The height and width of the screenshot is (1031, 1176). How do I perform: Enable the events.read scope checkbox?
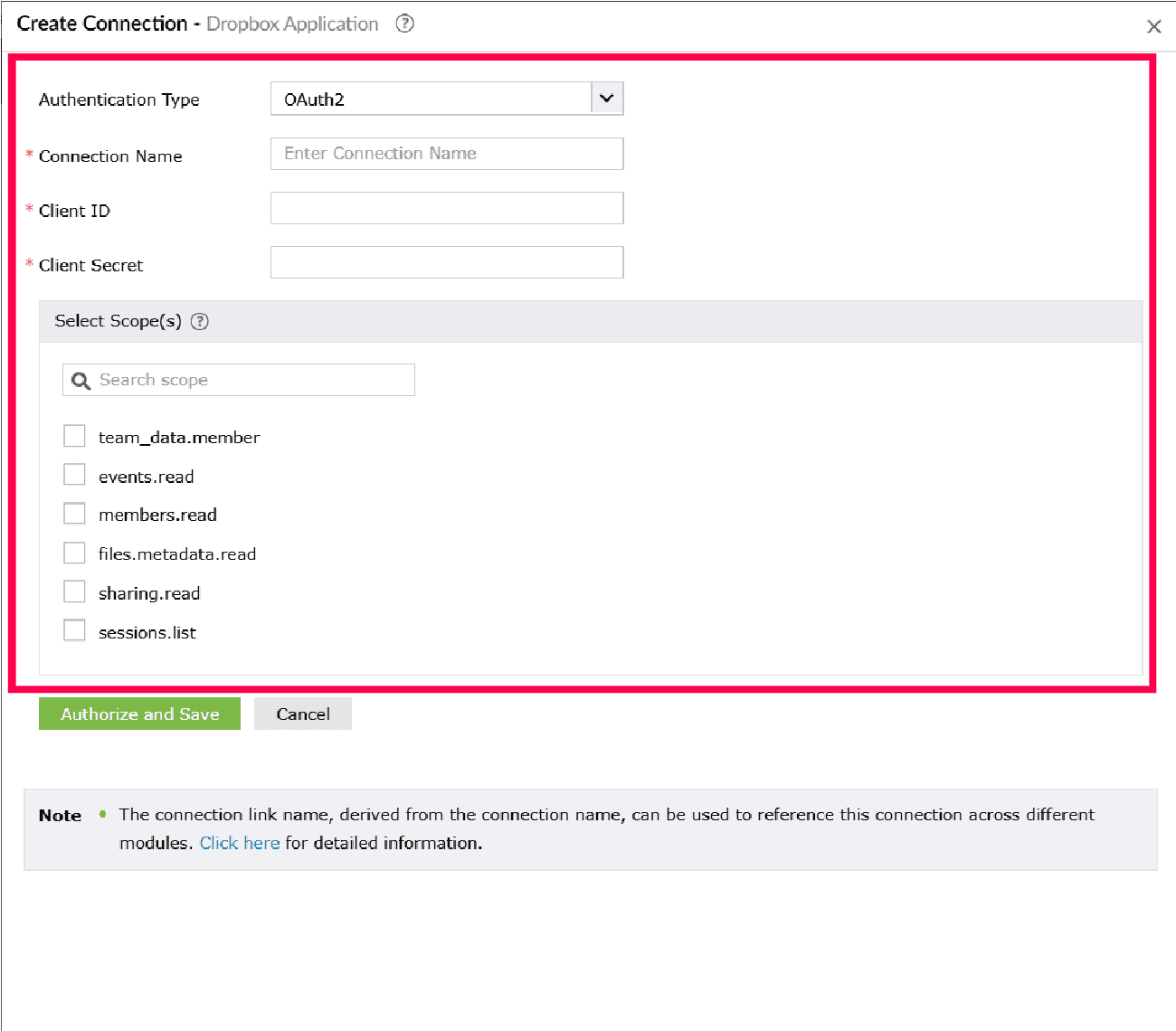(x=74, y=475)
